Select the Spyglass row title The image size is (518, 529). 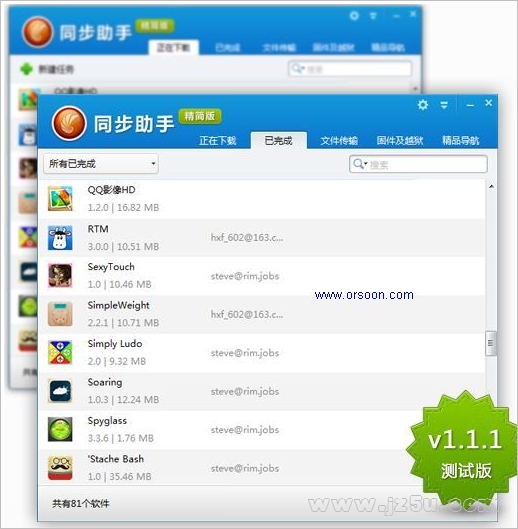[107, 421]
